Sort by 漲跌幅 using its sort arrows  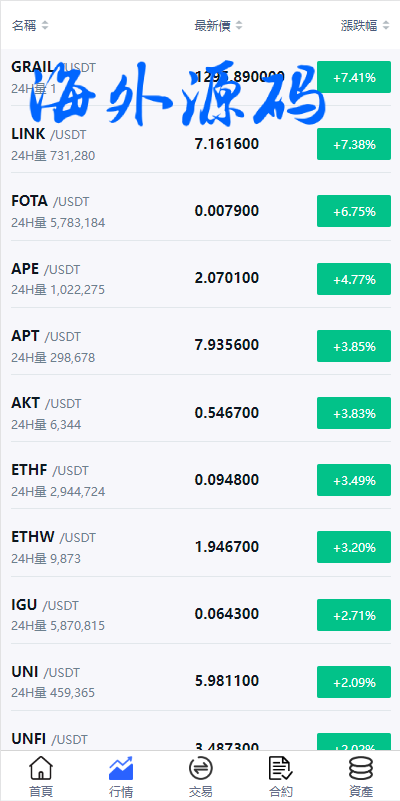(x=386, y=26)
